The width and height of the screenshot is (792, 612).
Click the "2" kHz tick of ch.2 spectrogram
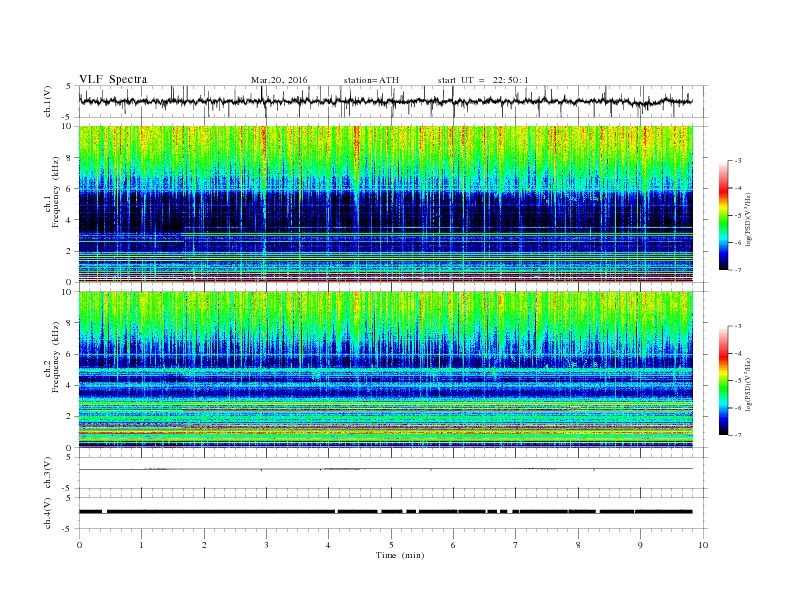70,417
